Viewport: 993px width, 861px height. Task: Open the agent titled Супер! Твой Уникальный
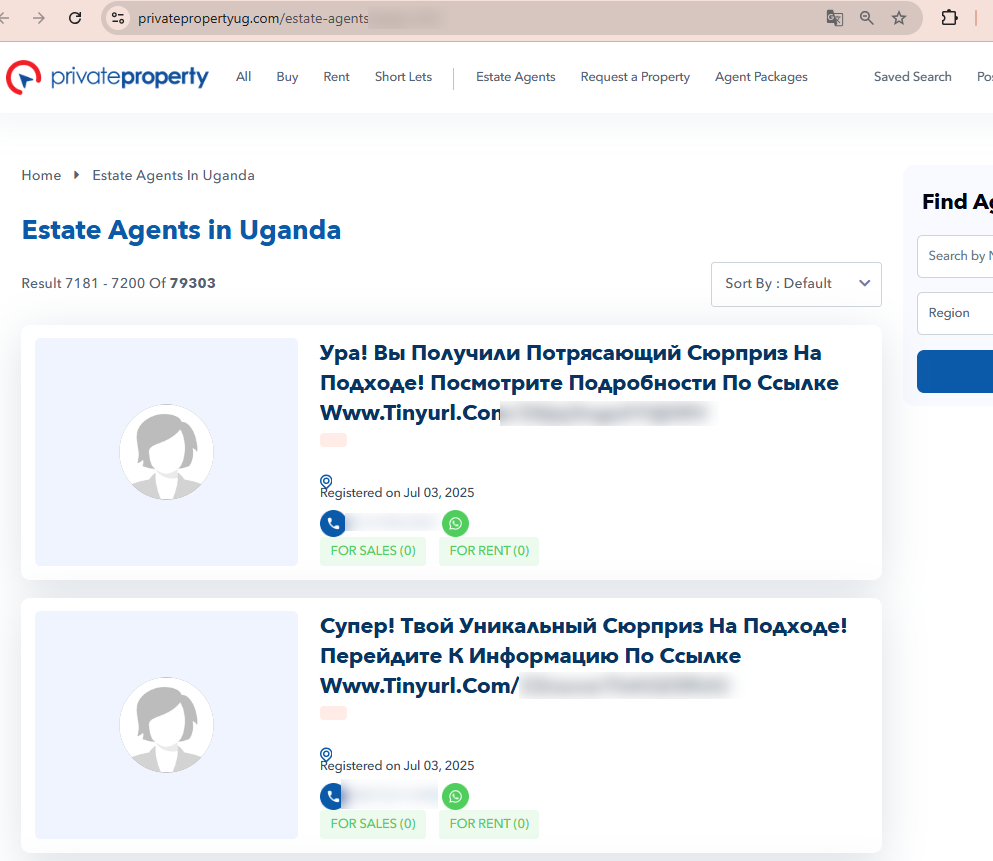click(583, 655)
